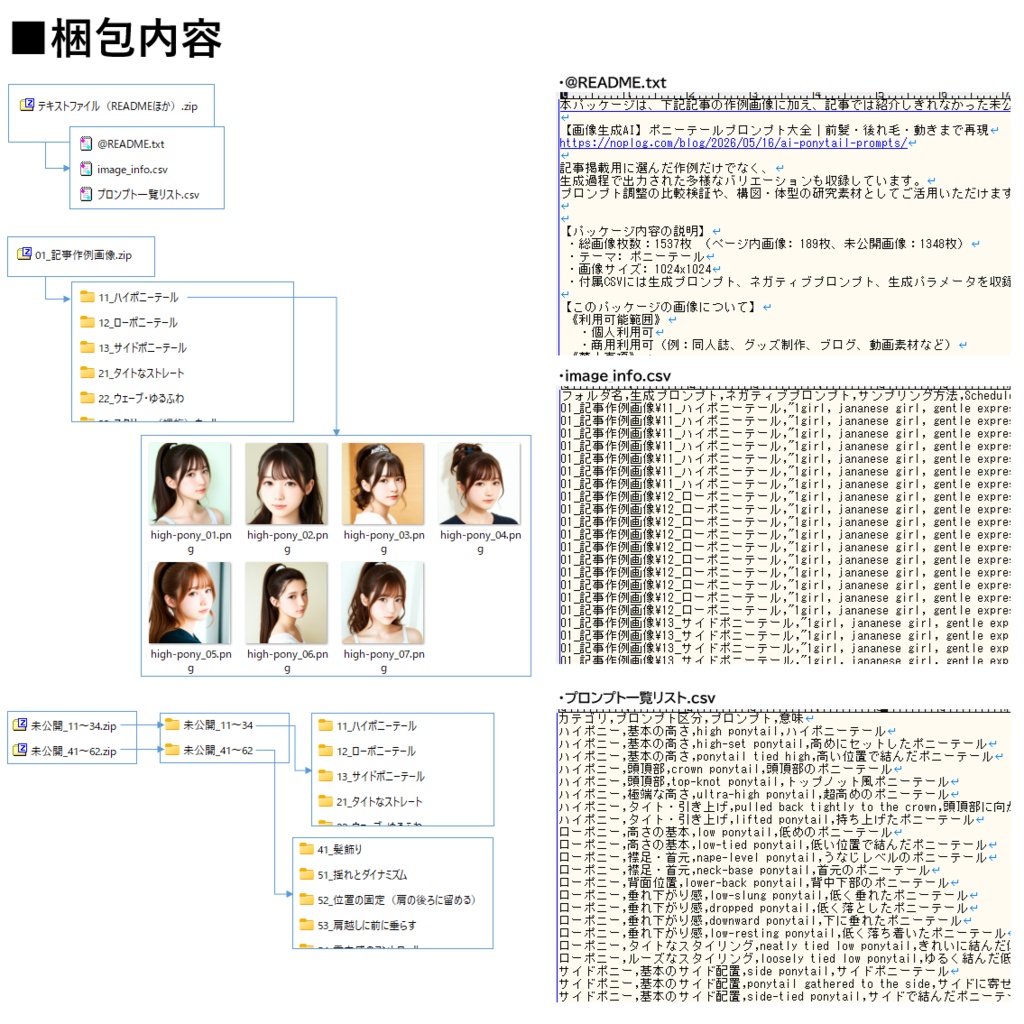Image resolution: width=1024 pixels, height=1024 pixels.
Task: Select the high-pony_03.png thumbnail
Action: tap(383, 484)
